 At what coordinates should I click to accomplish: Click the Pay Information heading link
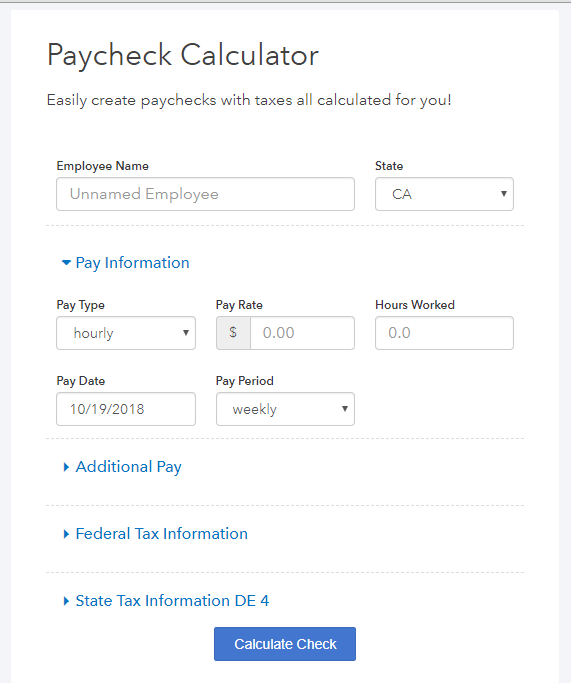click(132, 263)
